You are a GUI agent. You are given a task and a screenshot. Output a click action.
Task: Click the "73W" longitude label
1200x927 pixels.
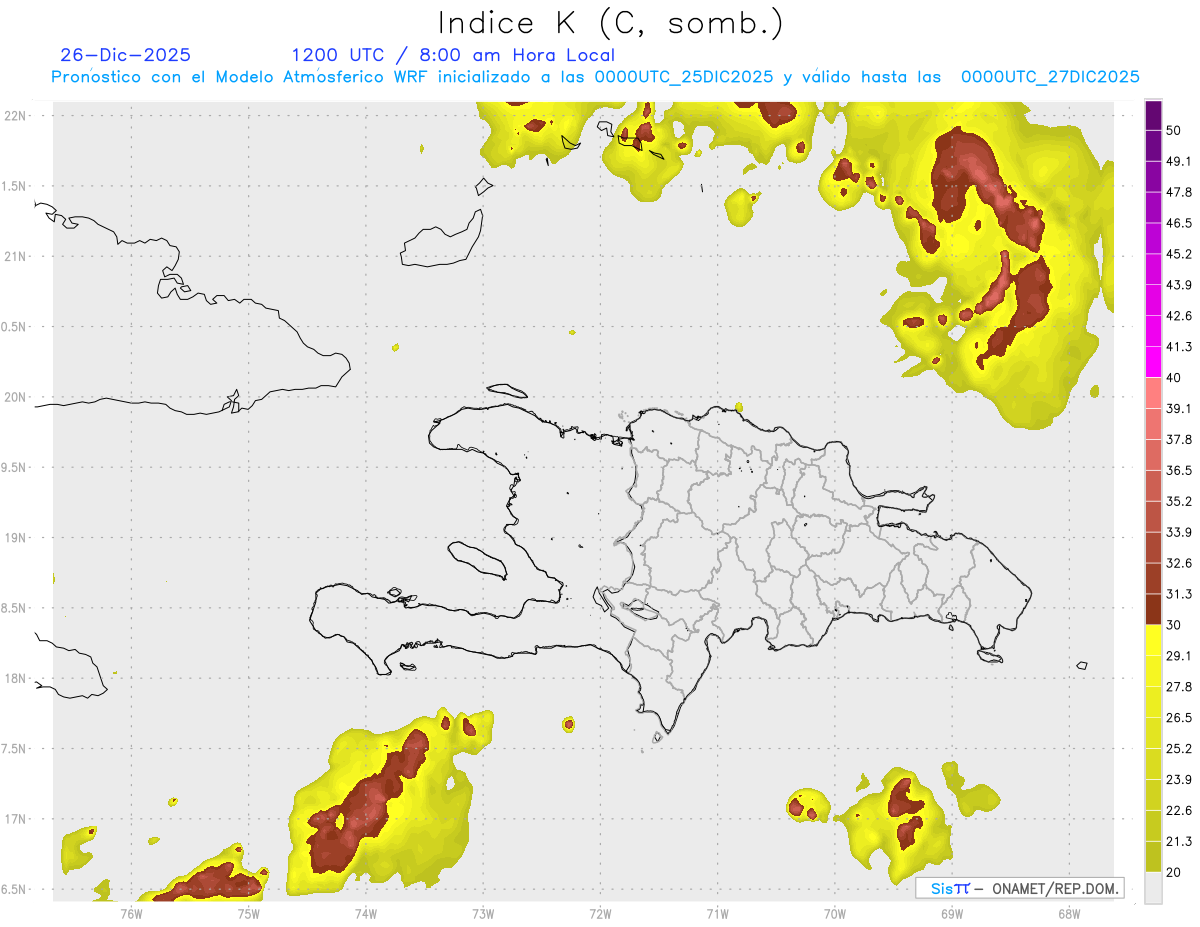click(x=483, y=913)
